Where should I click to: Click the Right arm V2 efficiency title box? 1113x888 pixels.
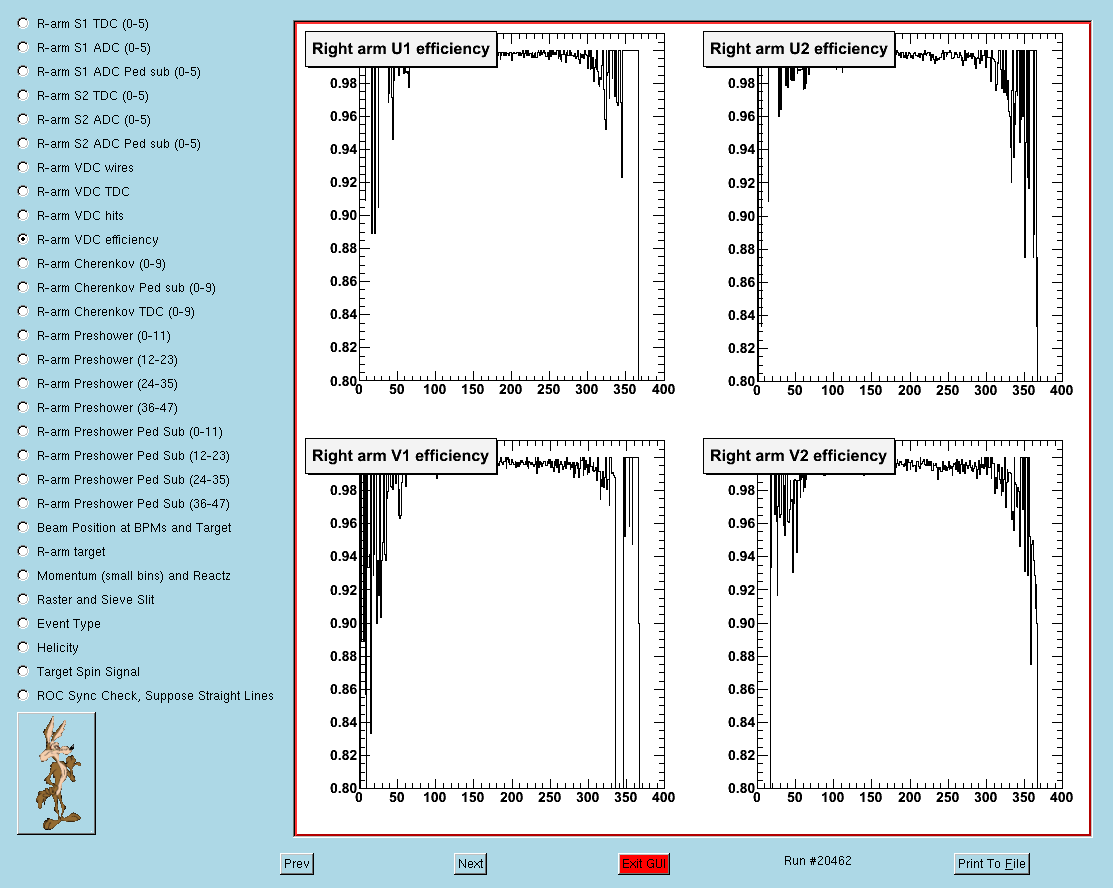(x=799, y=456)
